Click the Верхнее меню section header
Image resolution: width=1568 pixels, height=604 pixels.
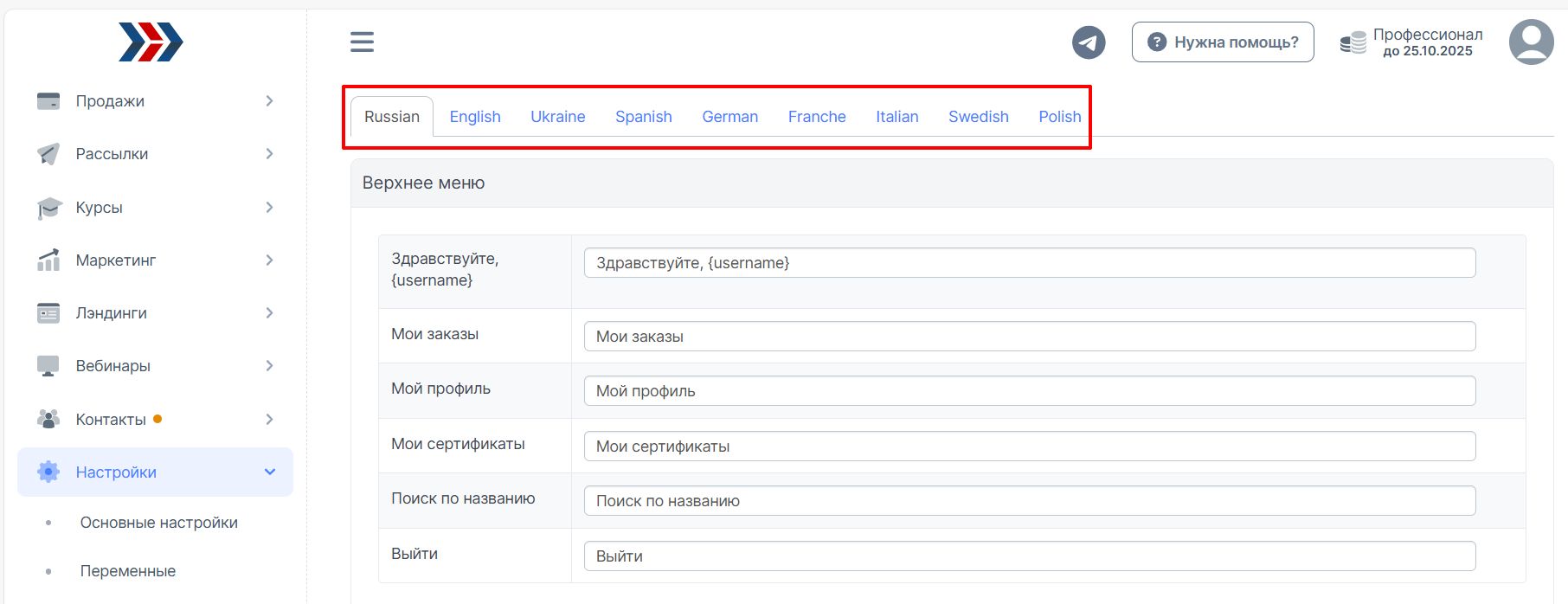point(952,183)
